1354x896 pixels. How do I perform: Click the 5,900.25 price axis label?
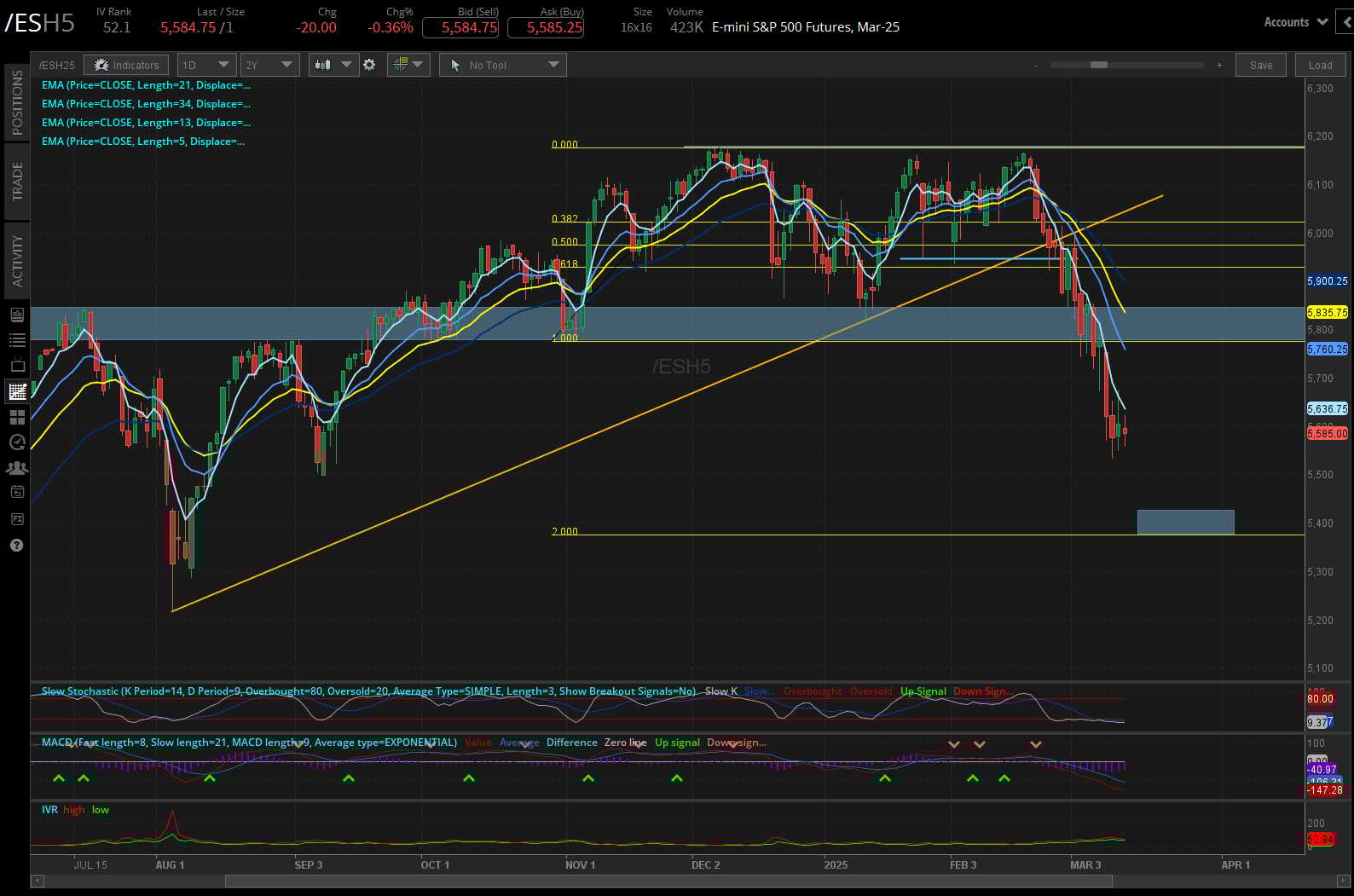[x=1328, y=281]
